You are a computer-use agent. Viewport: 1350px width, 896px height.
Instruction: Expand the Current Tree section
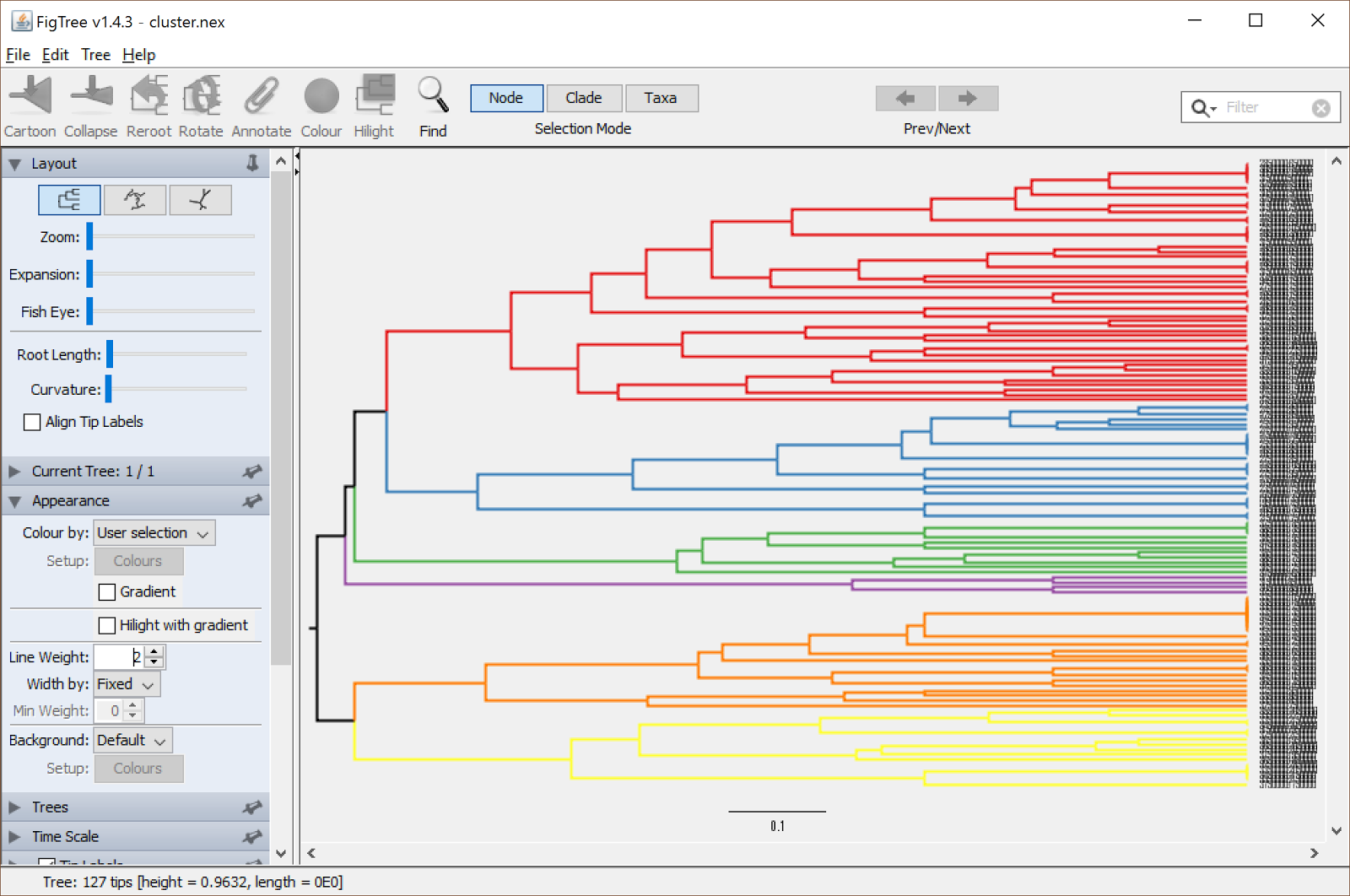click(13, 471)
